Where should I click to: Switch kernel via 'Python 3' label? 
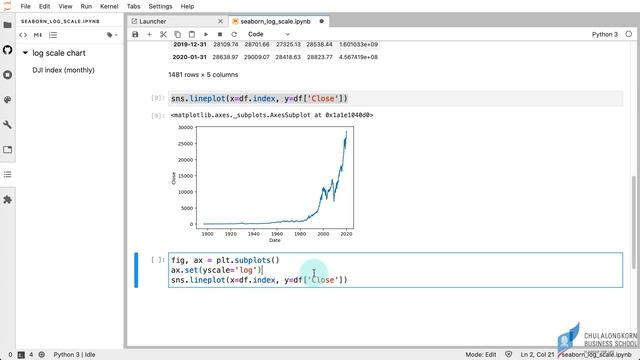[x=604, y=35]
